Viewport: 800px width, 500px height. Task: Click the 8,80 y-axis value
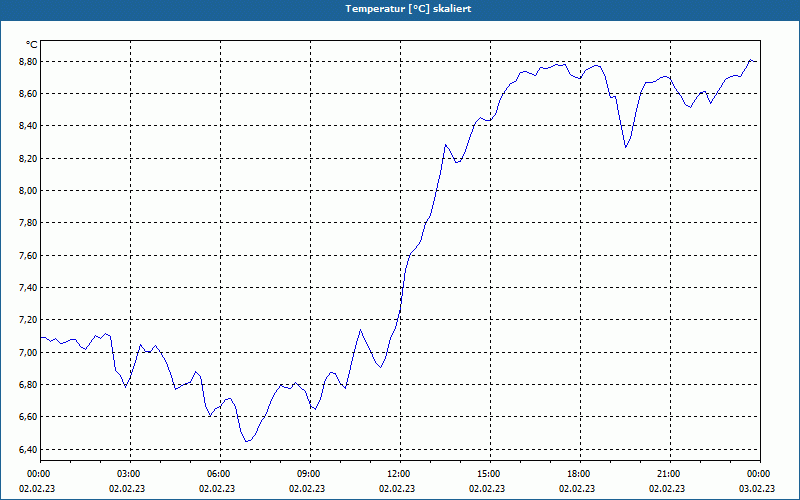coord(28,61)
